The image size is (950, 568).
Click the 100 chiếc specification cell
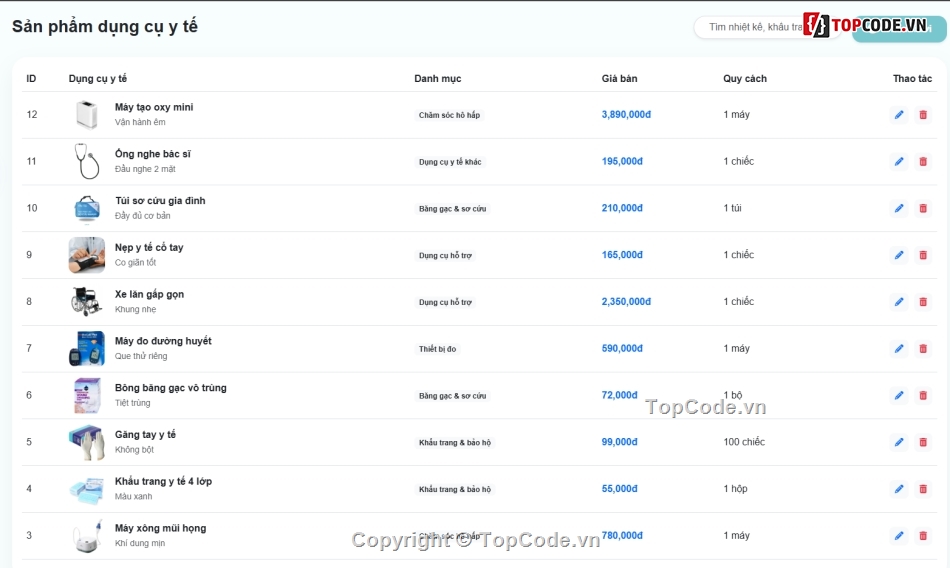[x=744, y=442]
